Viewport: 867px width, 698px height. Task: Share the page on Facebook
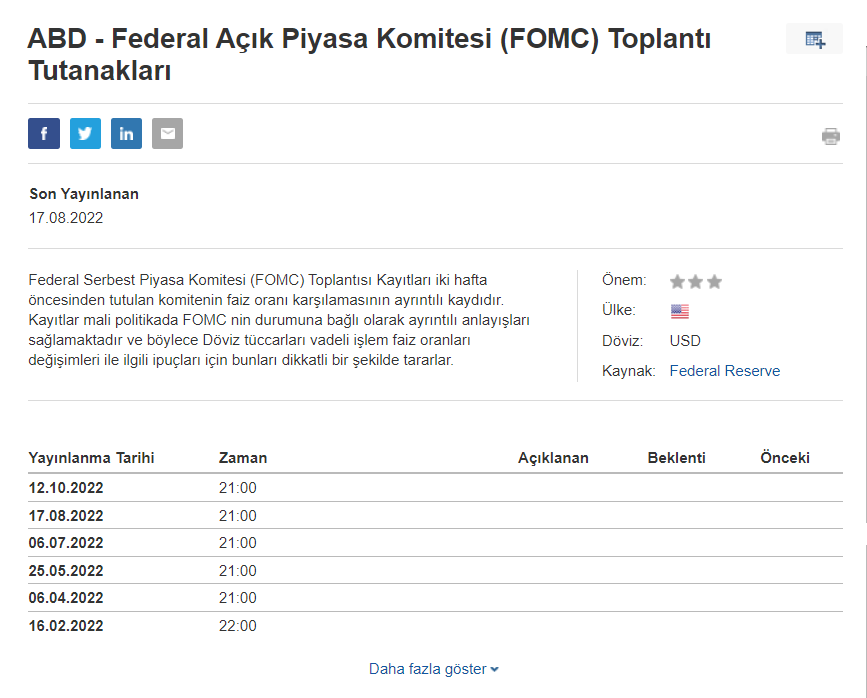point(44,133)
